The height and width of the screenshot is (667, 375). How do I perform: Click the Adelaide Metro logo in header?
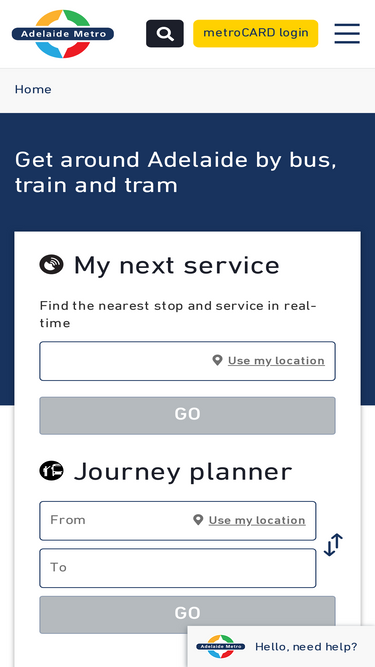62,34
